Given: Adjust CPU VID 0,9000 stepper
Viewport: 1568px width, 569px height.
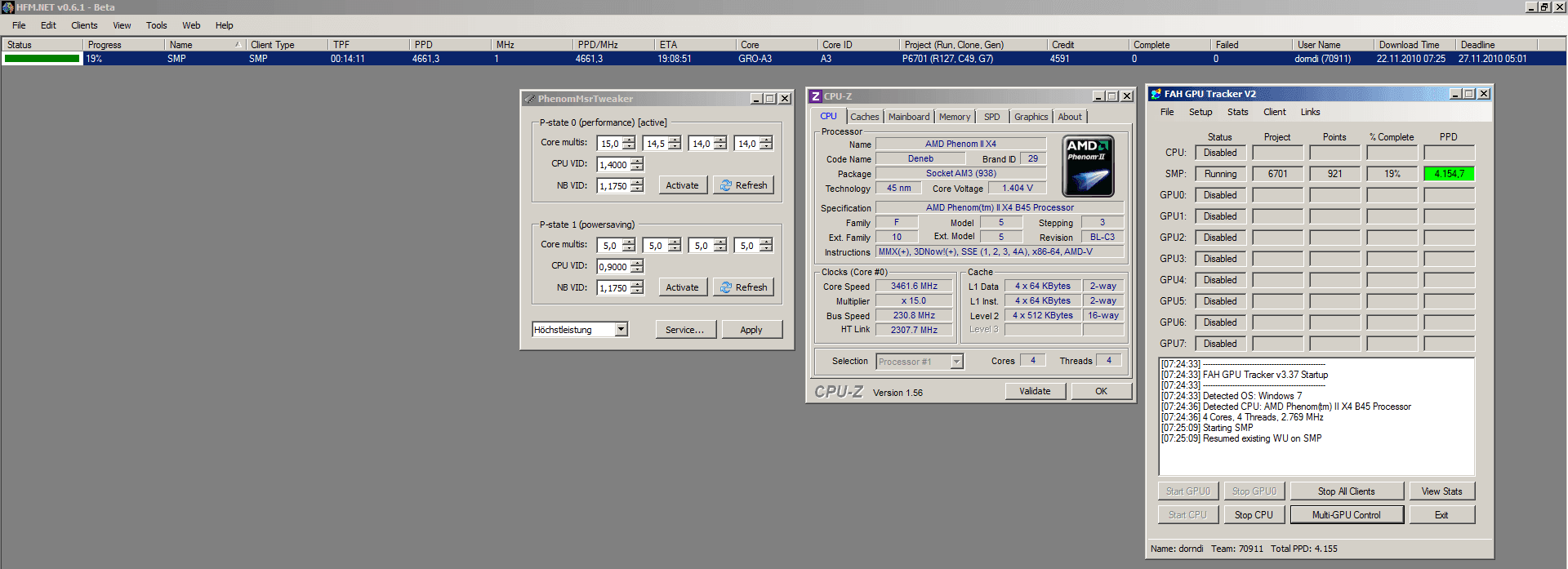Looking at the screenshot, I should [x=636, y=266].
